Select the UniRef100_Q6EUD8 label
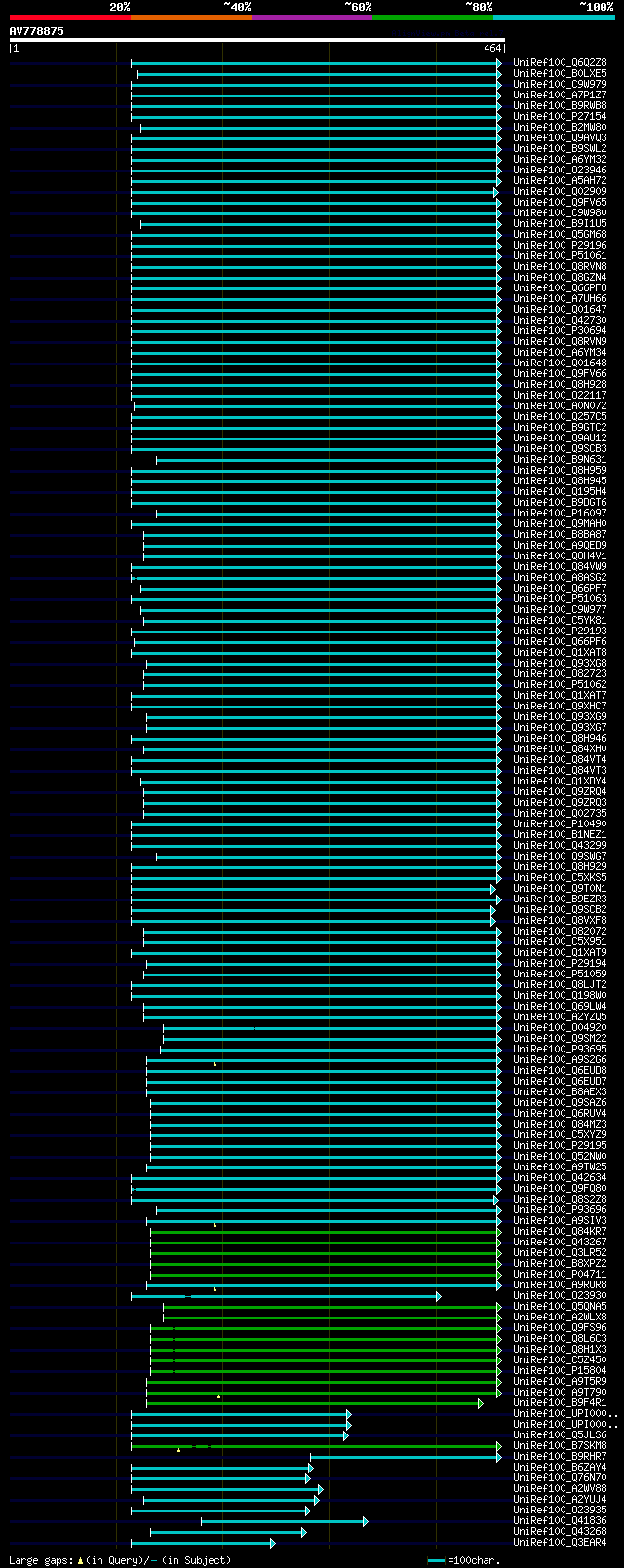This screenshot has width=624, height=1568. point(560,1070)
